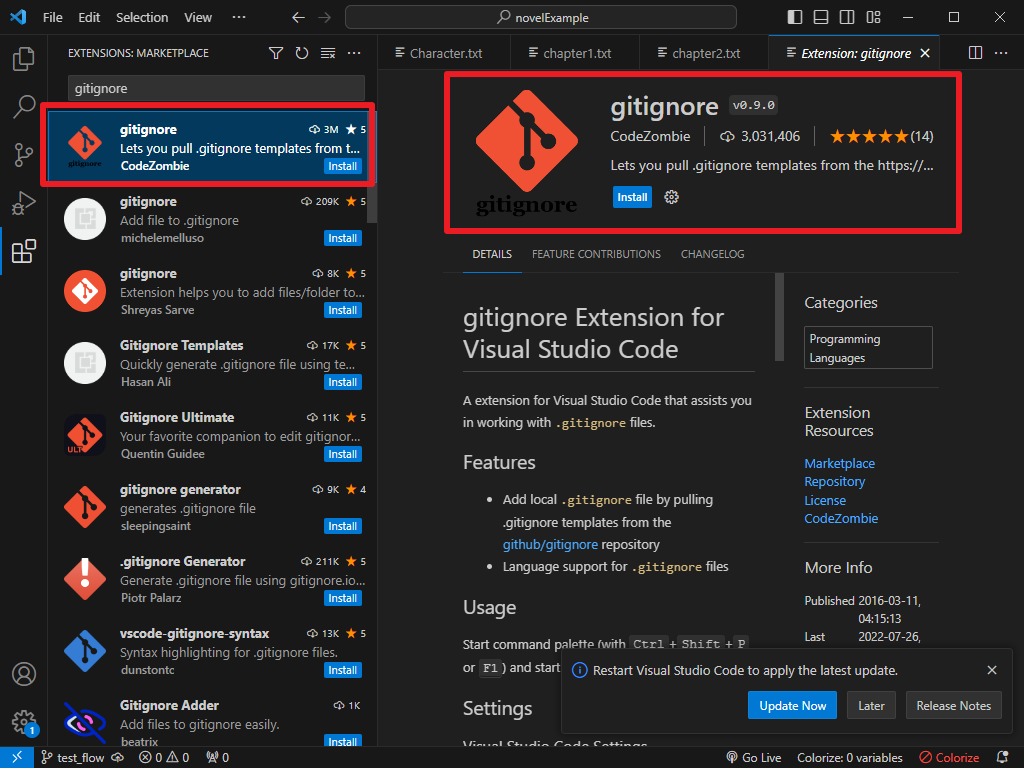Open the remote window indicator in the status bar
Viewport: 1024px width, 768px height.
point(17,758)
